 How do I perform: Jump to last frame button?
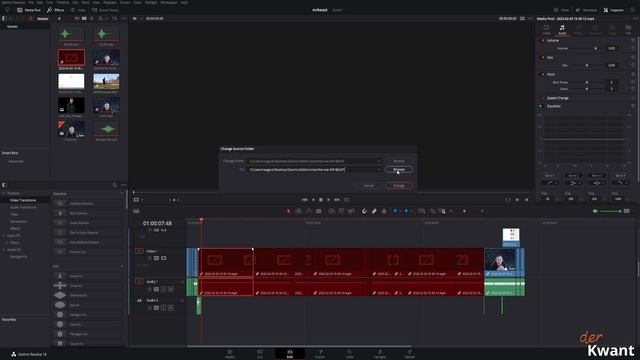click(337, 200)
